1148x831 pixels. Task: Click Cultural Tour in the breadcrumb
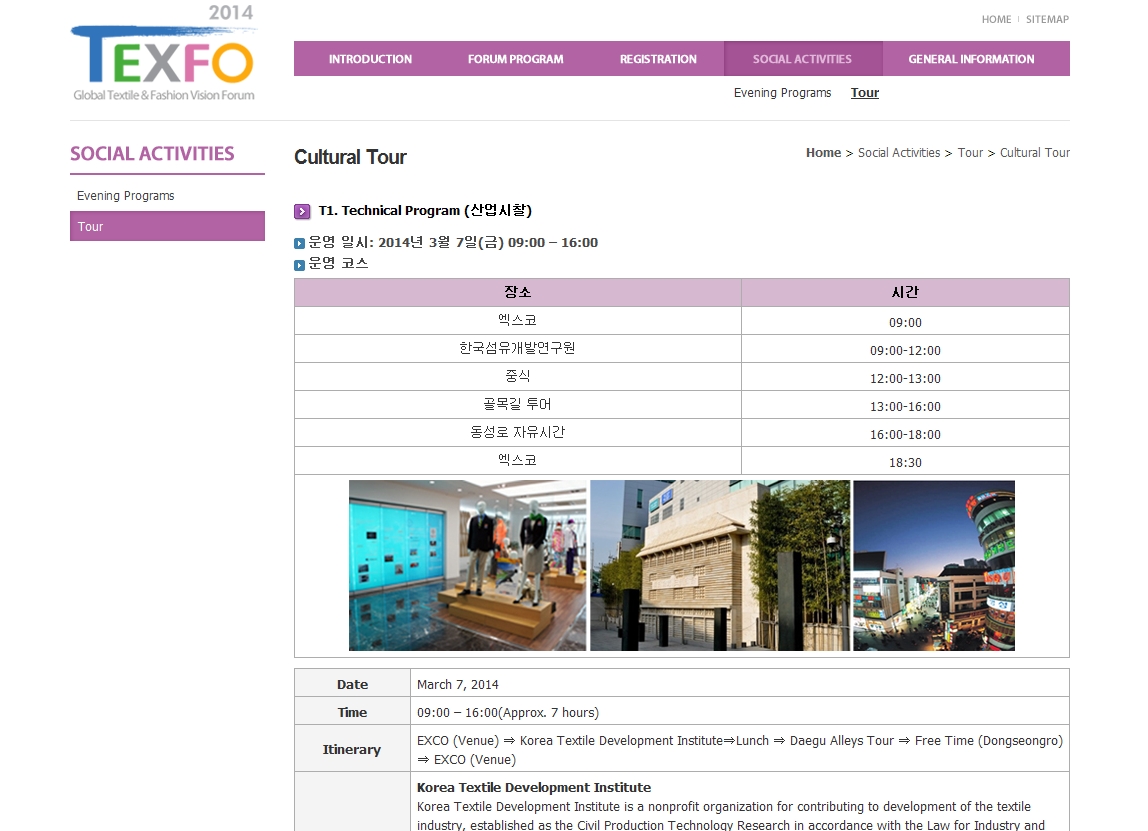click(1035, 153)
